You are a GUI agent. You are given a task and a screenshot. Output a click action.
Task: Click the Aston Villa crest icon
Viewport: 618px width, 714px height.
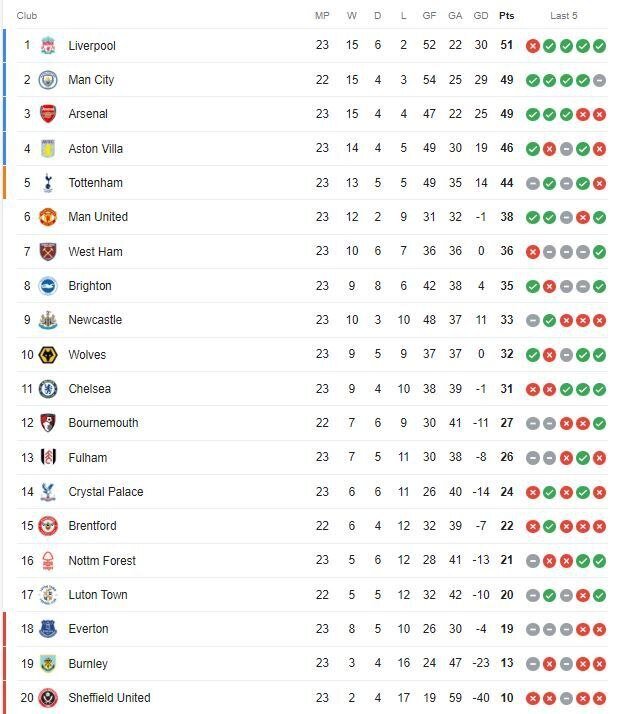pos(48,148)
